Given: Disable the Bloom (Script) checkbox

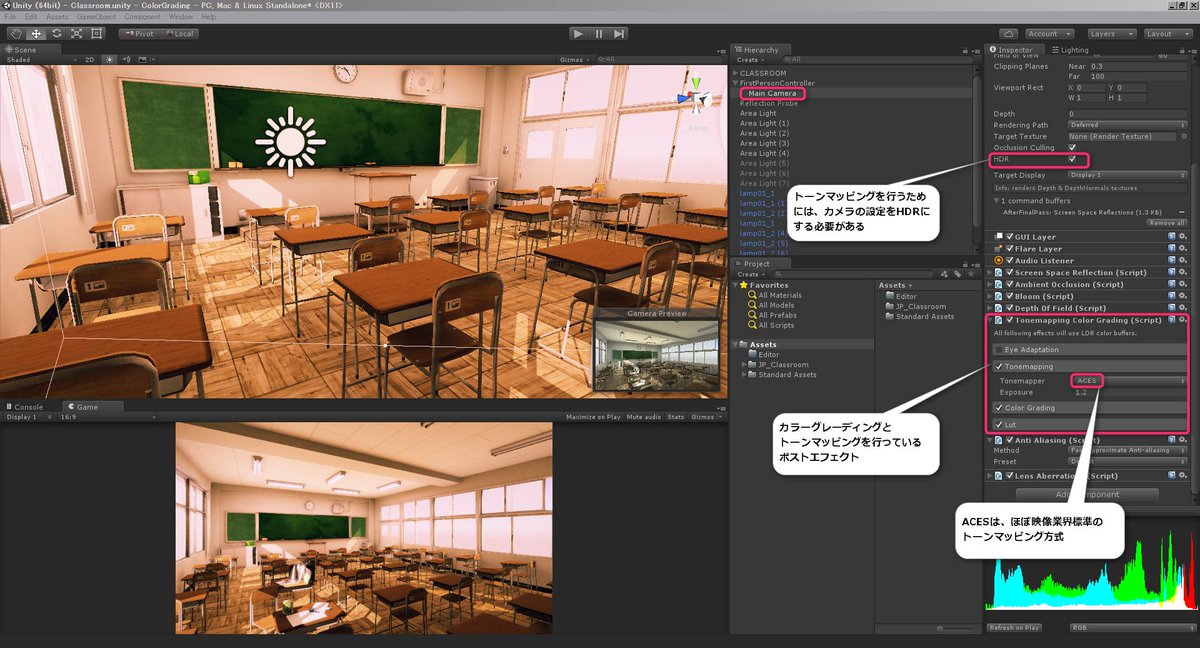Looking at the screenshot, I should 1010,296.
